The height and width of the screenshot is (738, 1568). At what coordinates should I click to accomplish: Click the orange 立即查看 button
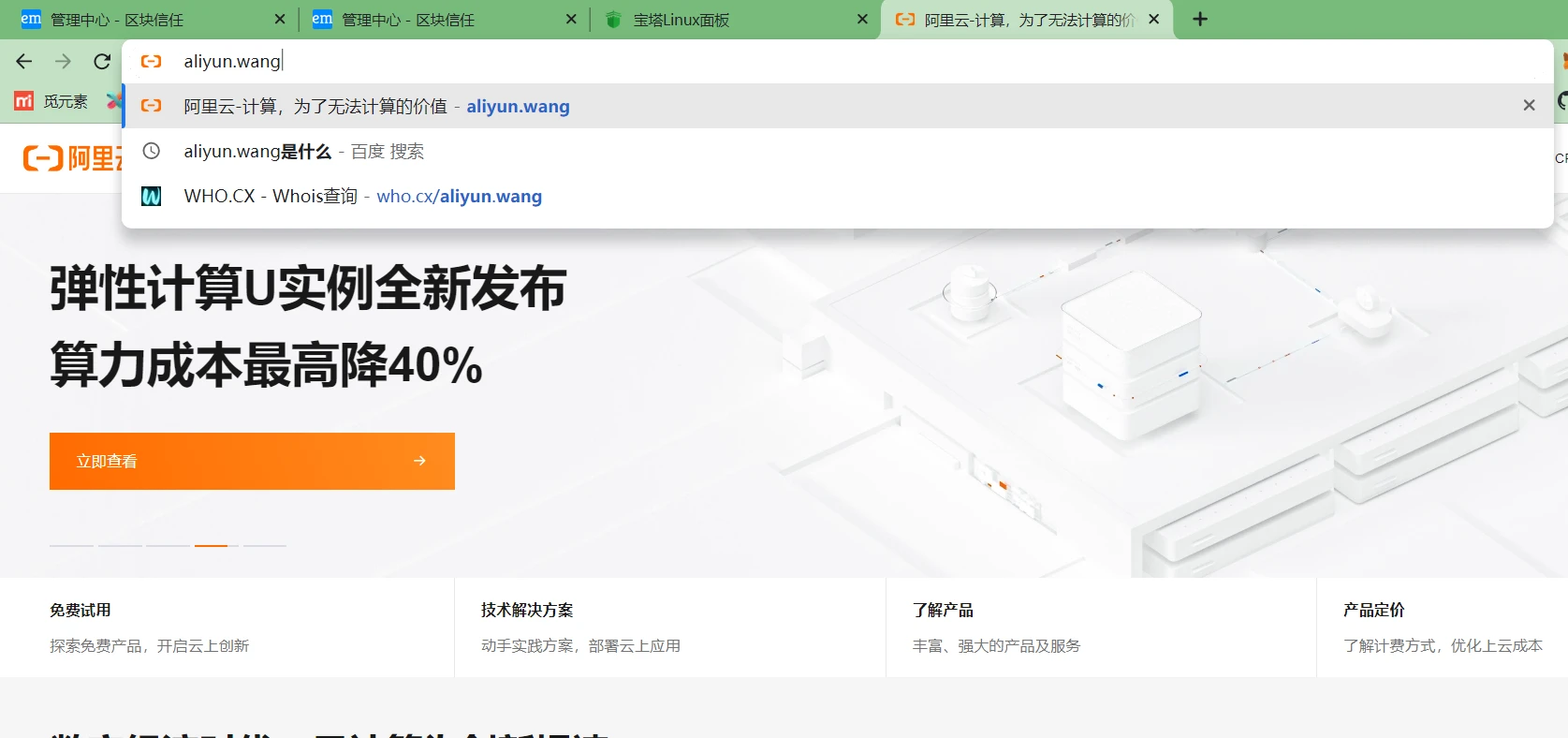click(x=252, y=461)
